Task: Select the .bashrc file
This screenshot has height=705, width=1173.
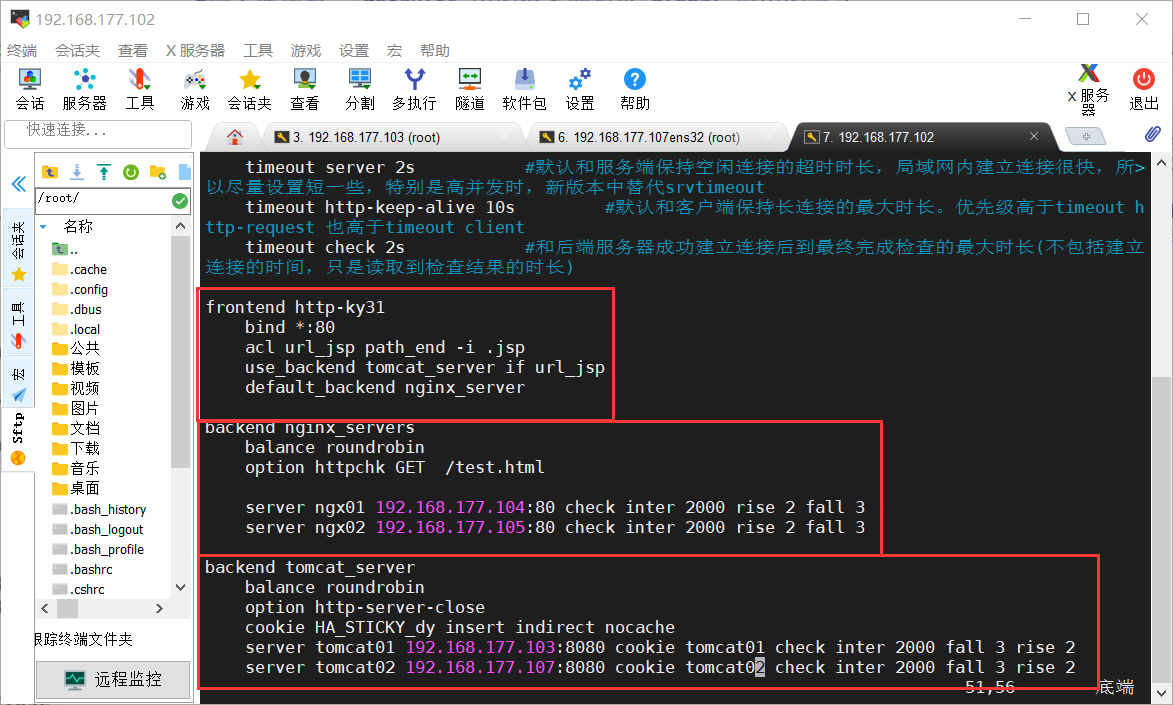Action: [x=82, y=570]
